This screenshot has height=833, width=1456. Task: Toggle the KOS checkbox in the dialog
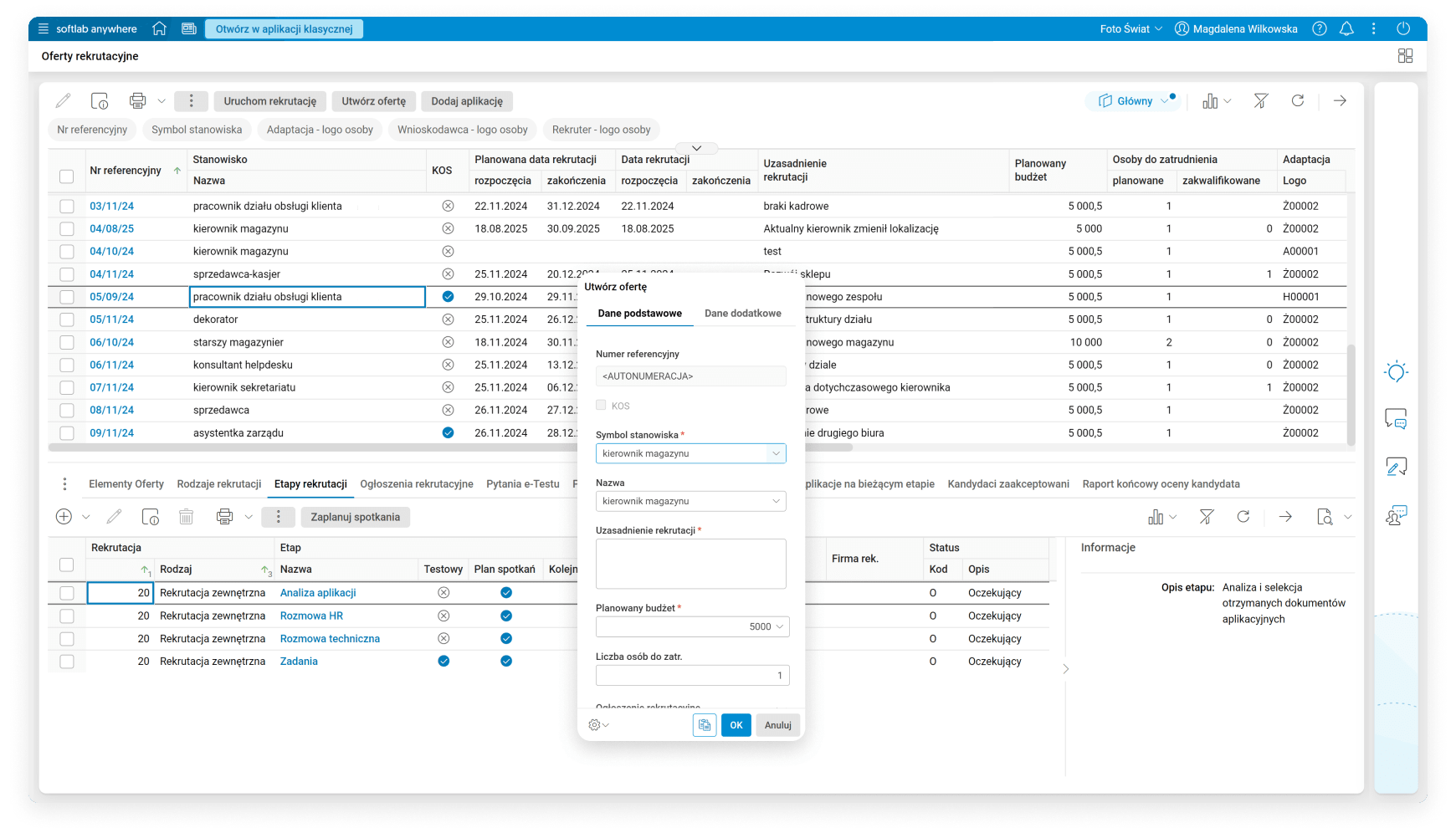[x=601, y=406]
